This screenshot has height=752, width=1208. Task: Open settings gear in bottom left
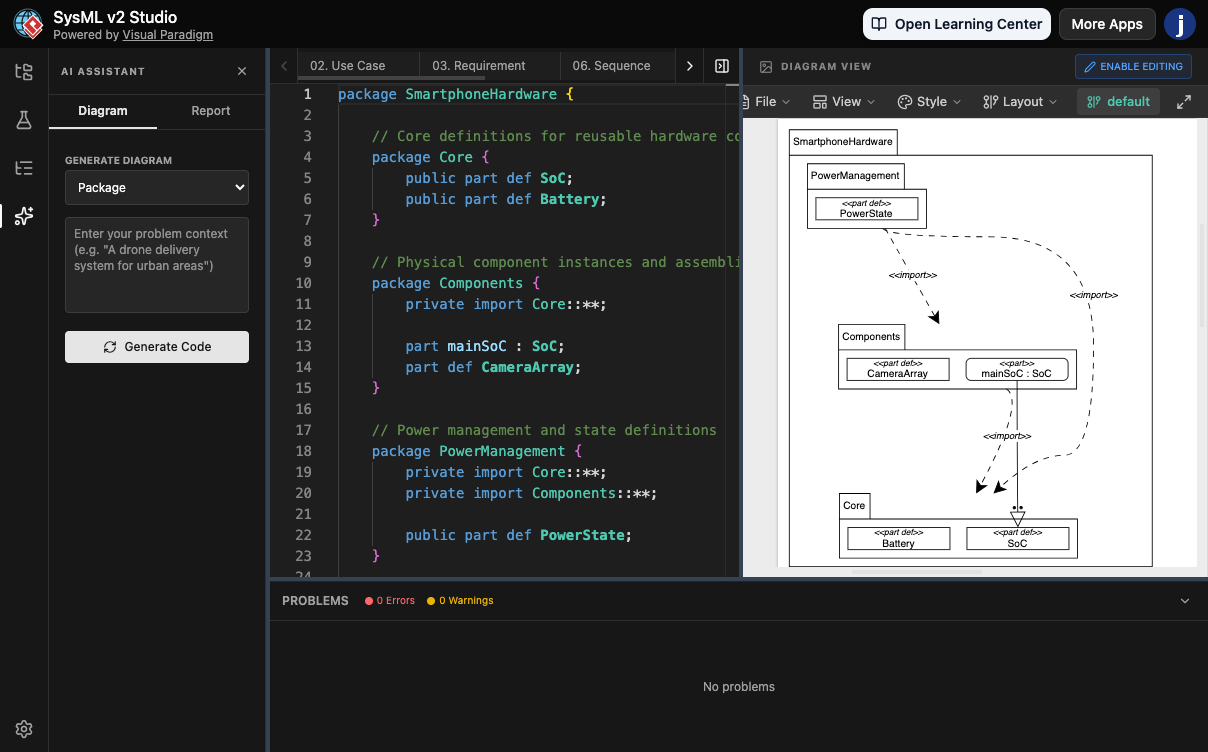(x=24, y=729)
